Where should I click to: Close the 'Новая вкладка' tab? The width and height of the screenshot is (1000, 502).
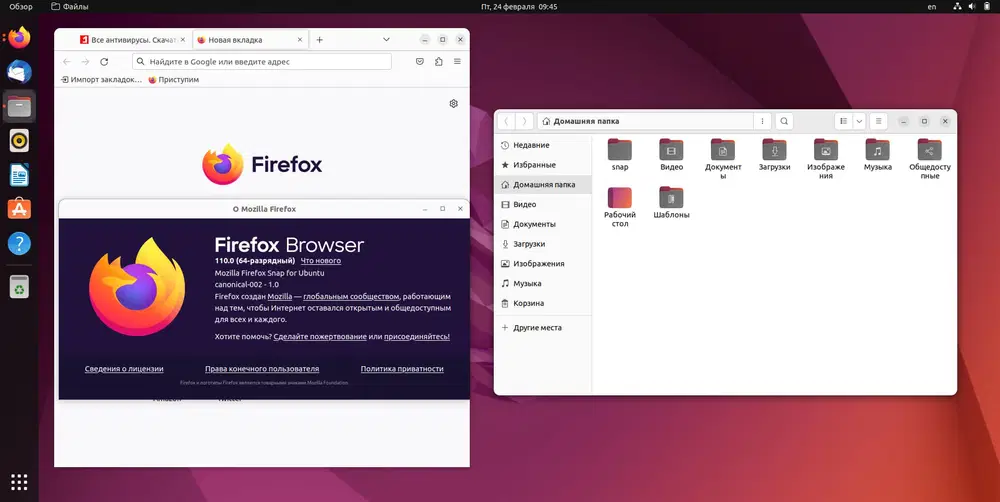[x=300, y=40]
